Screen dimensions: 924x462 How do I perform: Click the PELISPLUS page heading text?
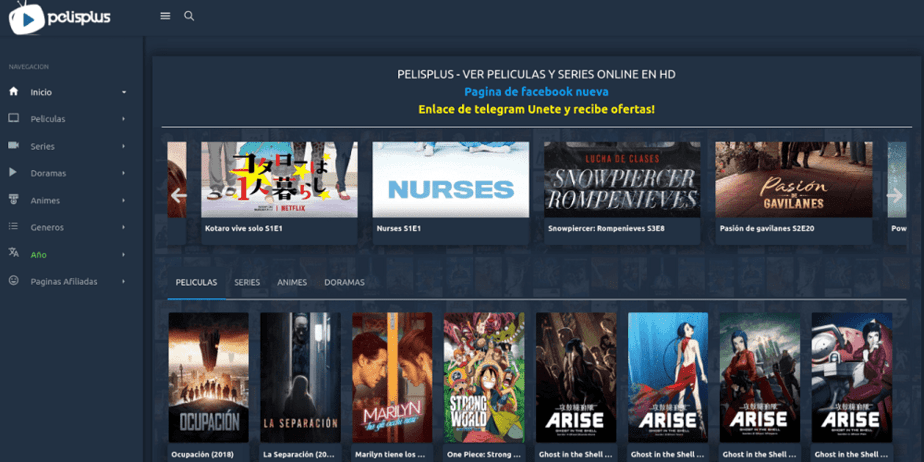(x=536, y=75)
